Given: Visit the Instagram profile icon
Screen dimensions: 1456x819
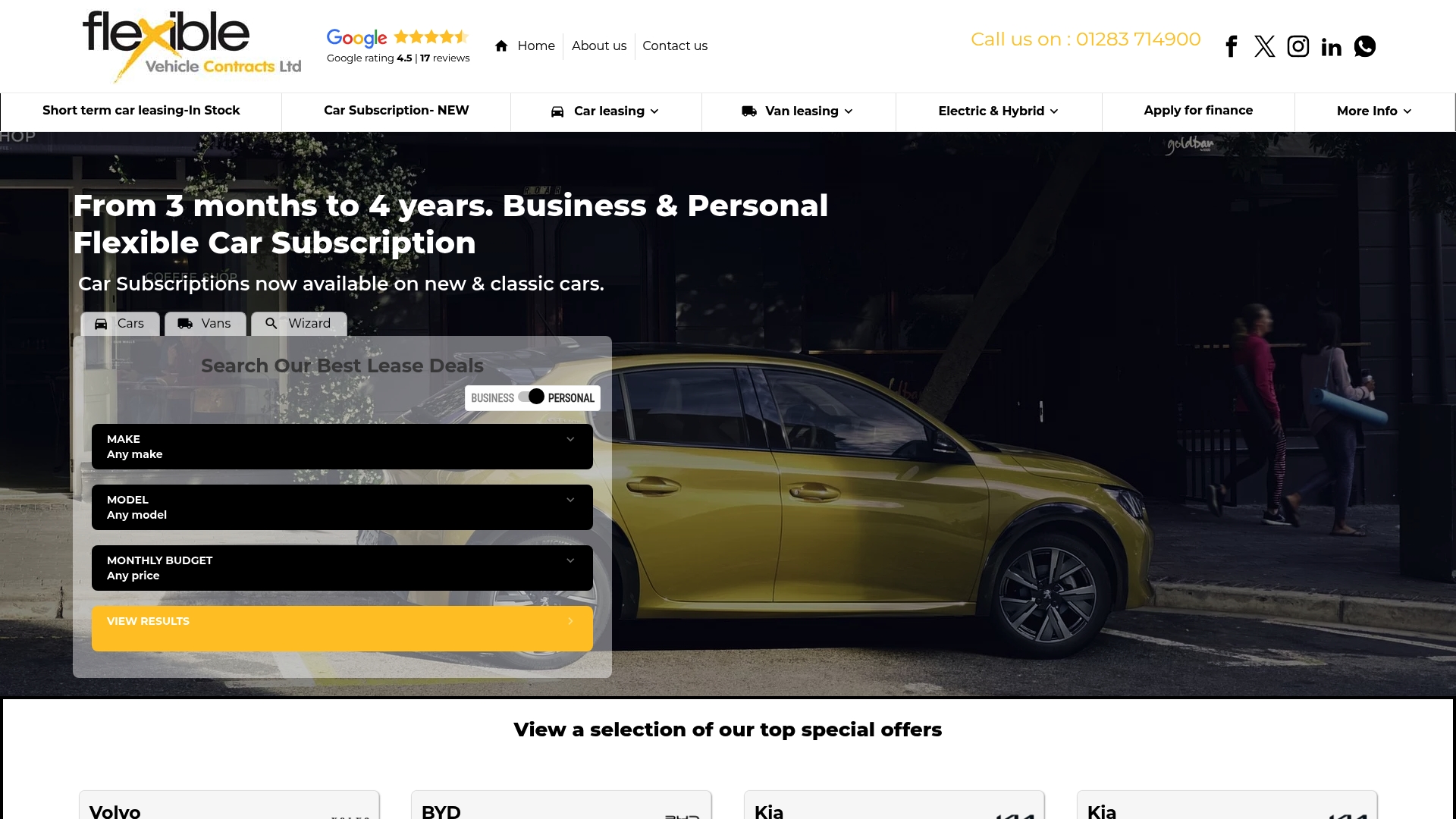Looking at the screenshot, I should coord(1298,46).
